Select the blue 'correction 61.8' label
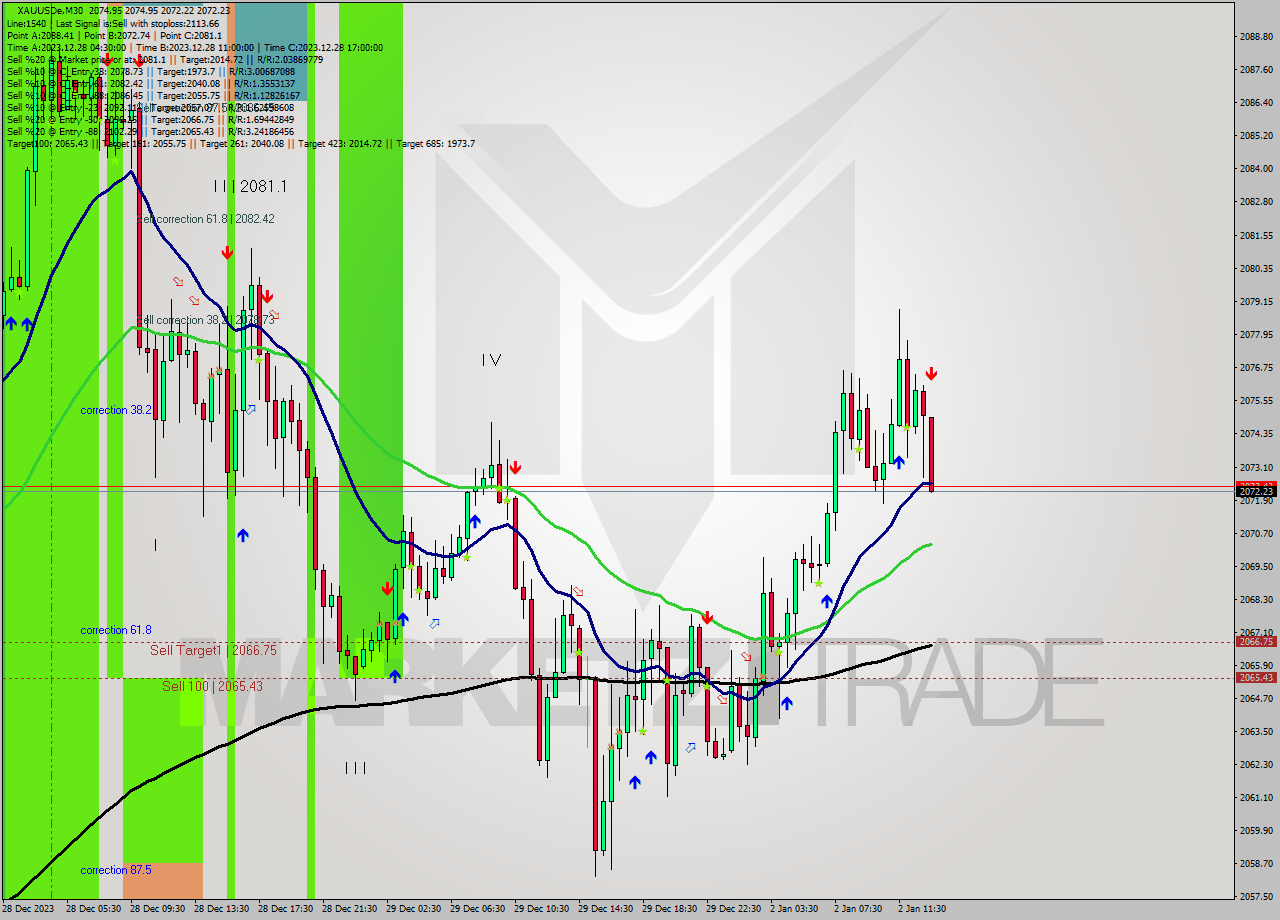 point(116,630)
